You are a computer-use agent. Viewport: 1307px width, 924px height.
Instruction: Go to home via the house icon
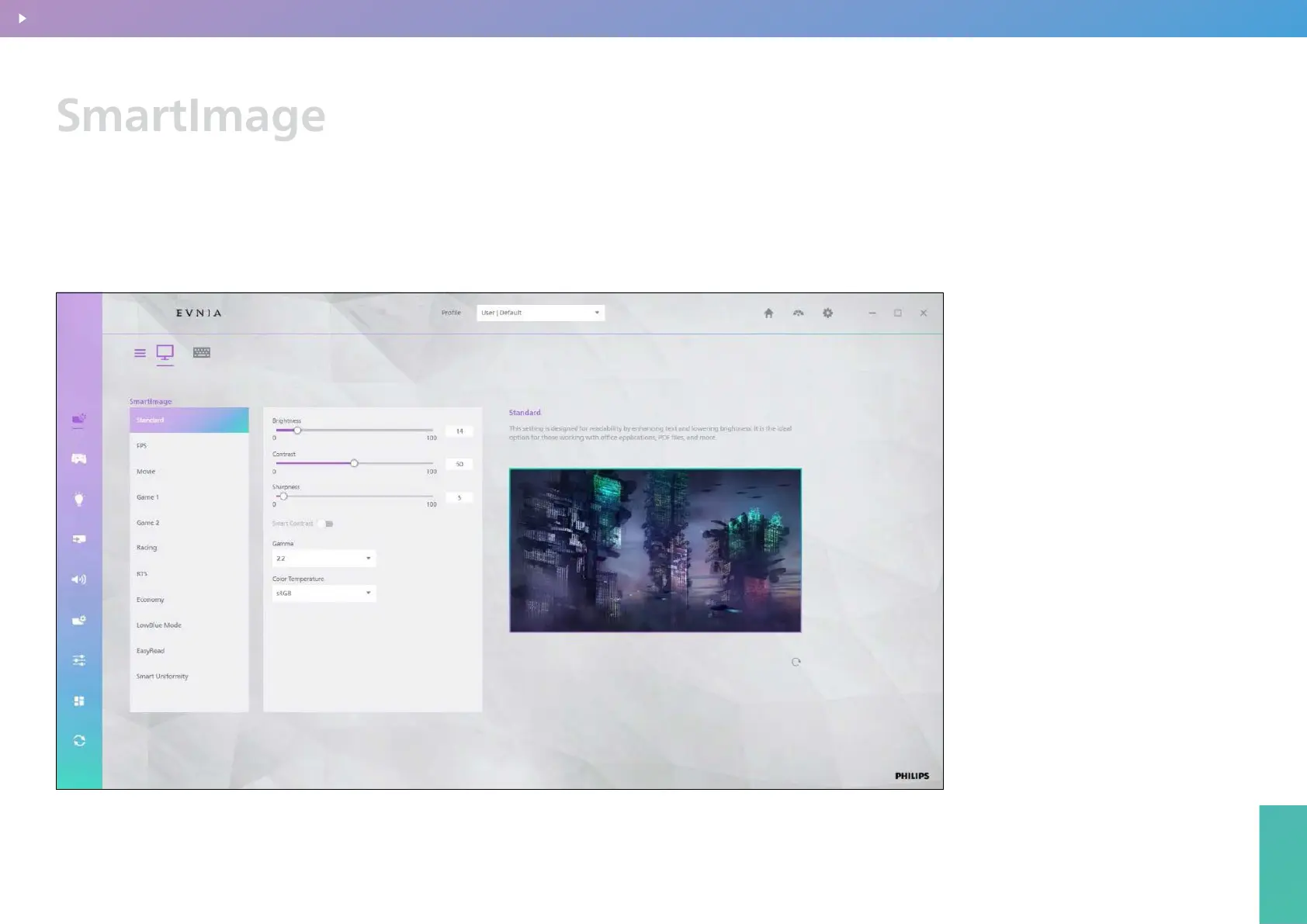click(768, 313)
